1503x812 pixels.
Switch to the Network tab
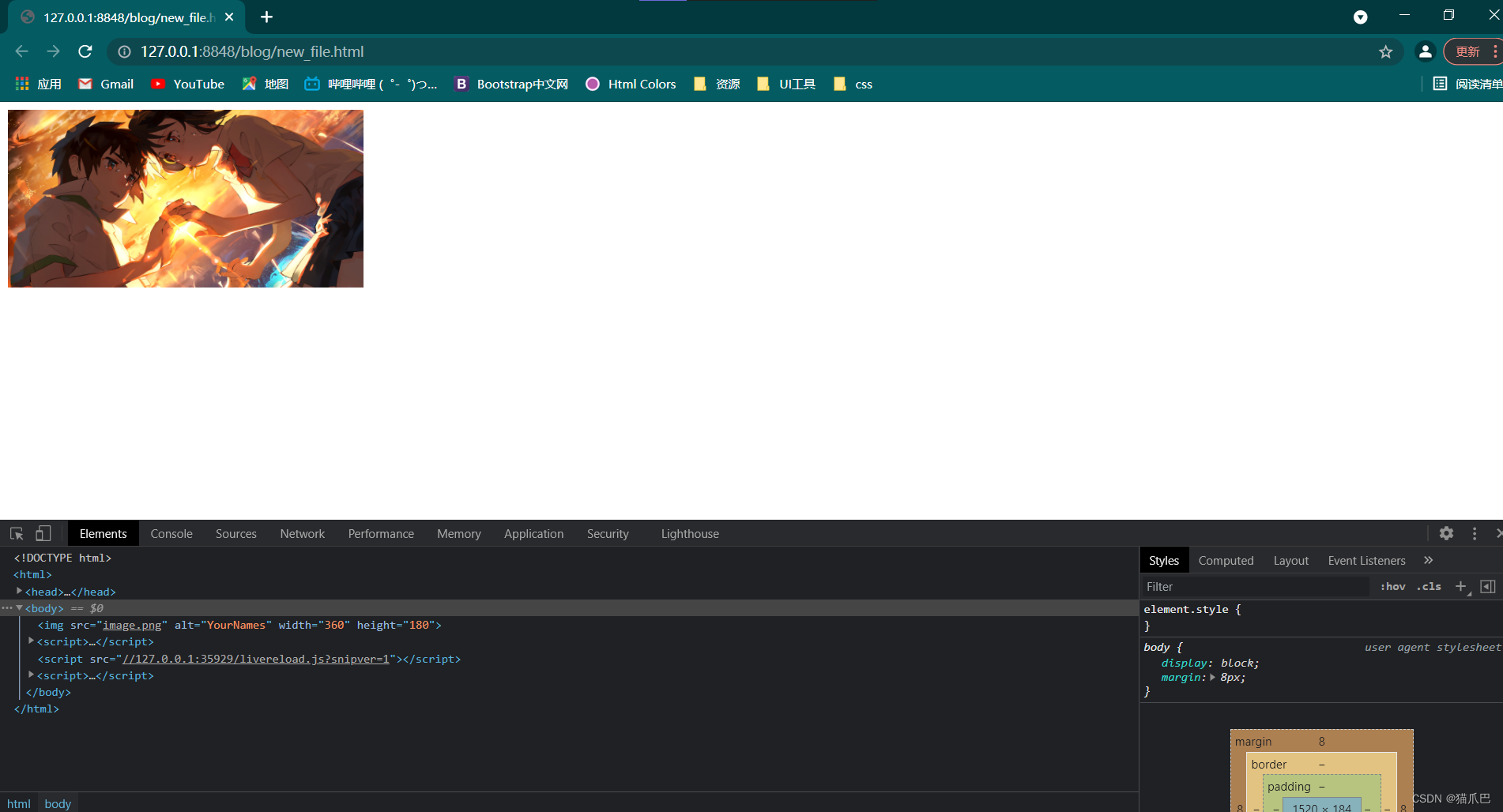pyautogui.click(x=303, y=534)
